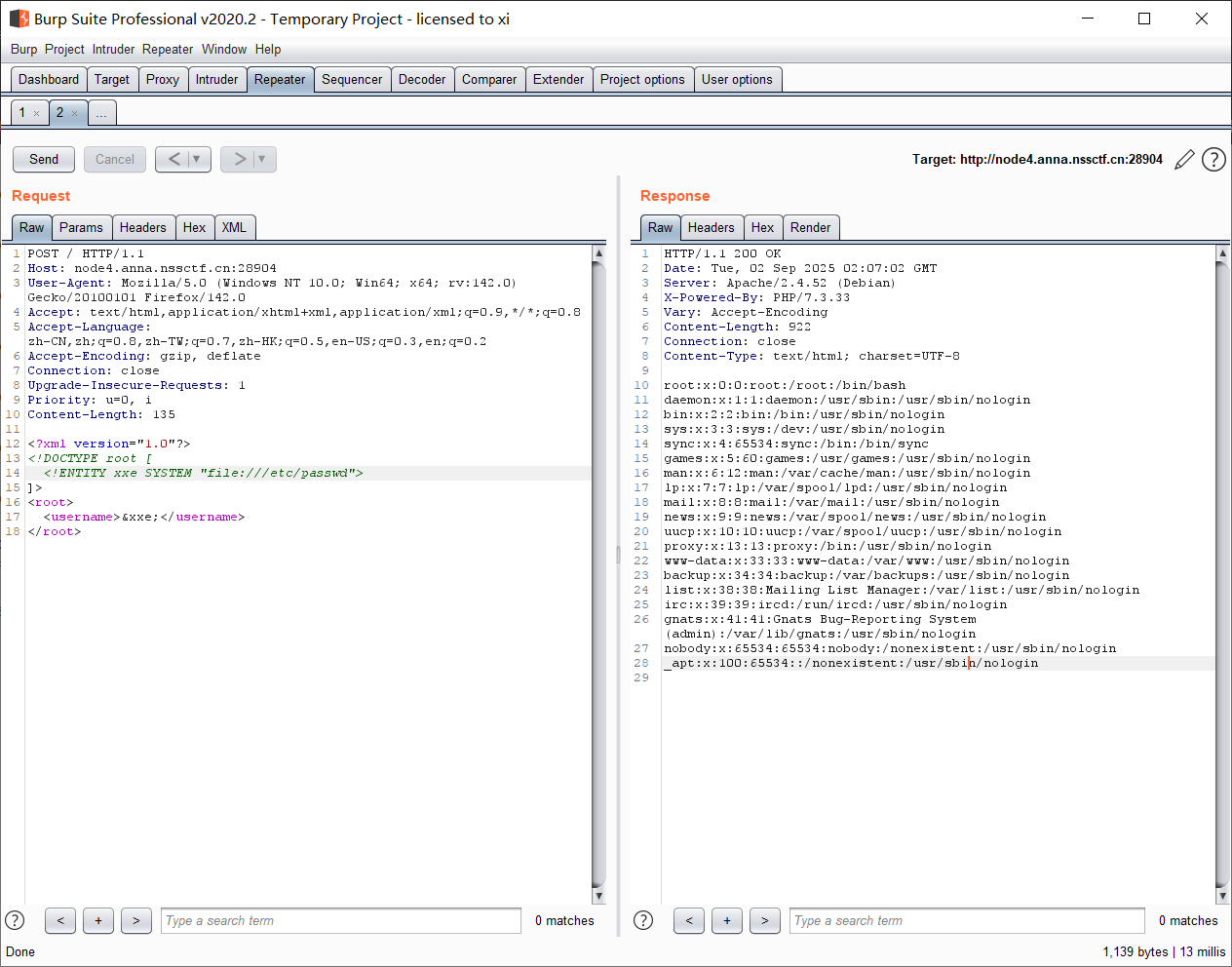Select the Repeater tool tab
The height and width of the screenshot is (967, 1232).
pyautogui.click(x=280, y=80)
